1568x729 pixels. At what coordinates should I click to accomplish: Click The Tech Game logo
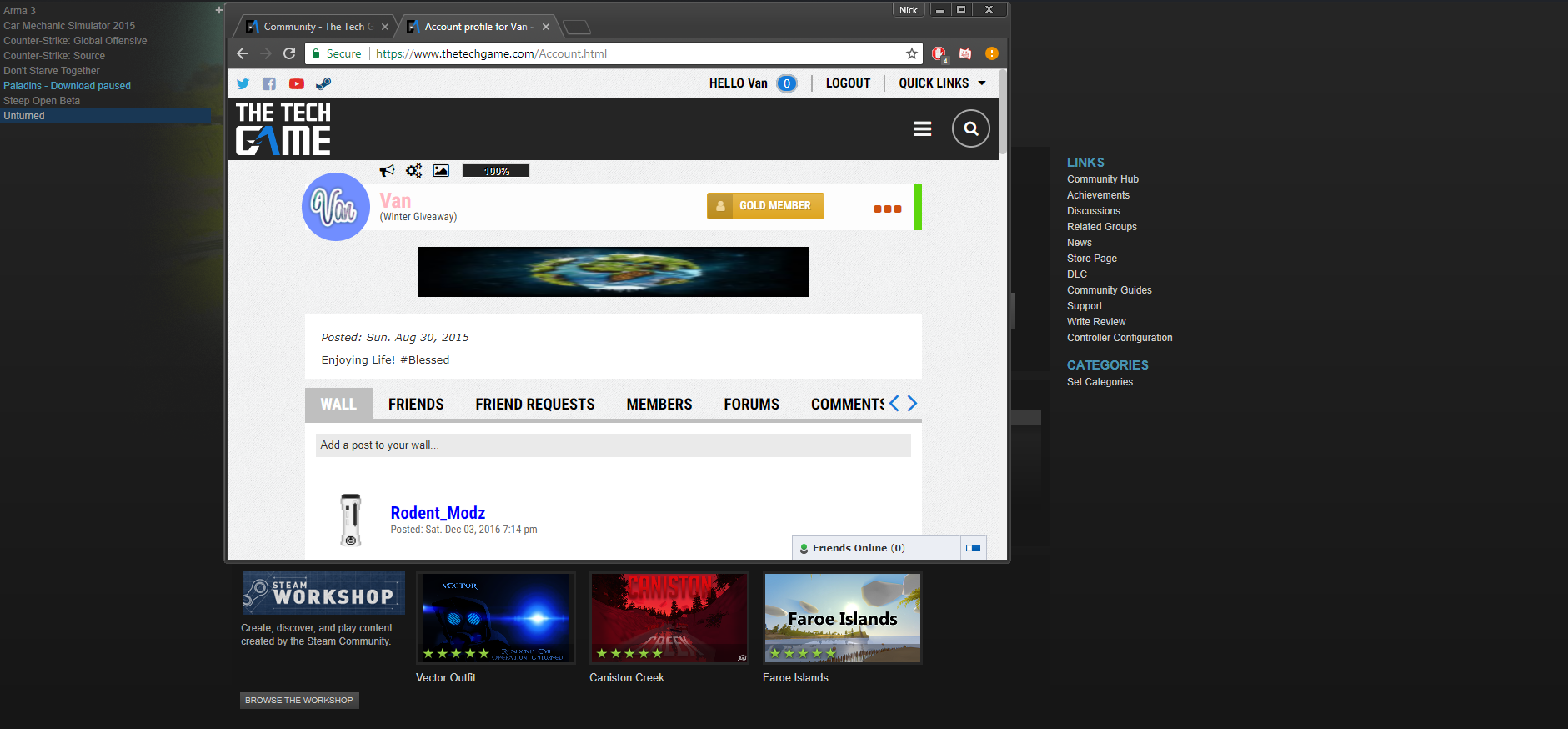coord(283,129)
